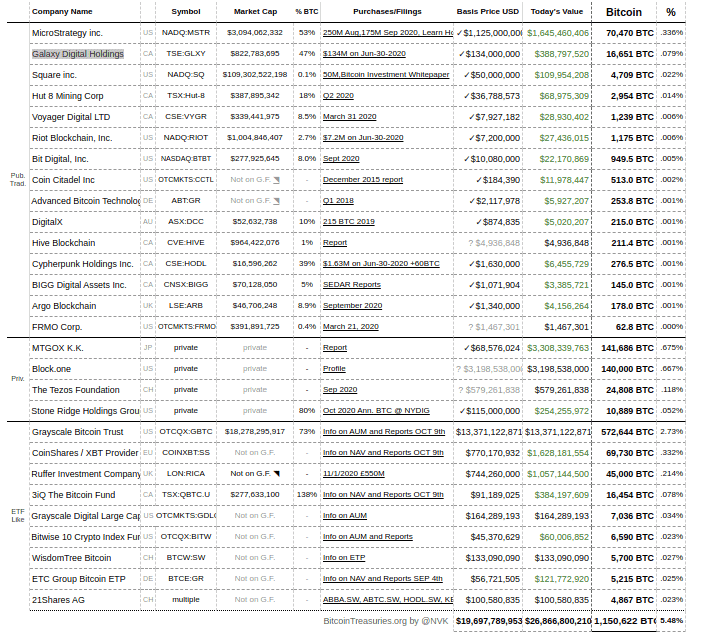Click the '$26,866,800,210' total value cell
Screen dimensions: 708x641
coord(558,621)
